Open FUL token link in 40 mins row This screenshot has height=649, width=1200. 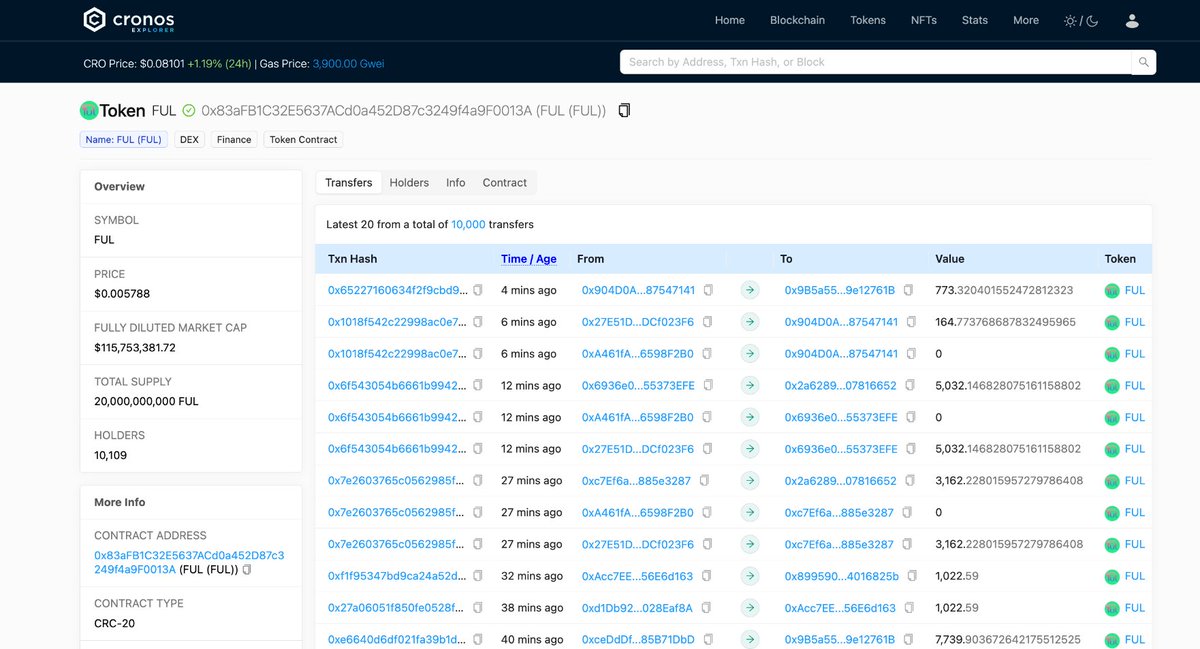coord(1135,640)
